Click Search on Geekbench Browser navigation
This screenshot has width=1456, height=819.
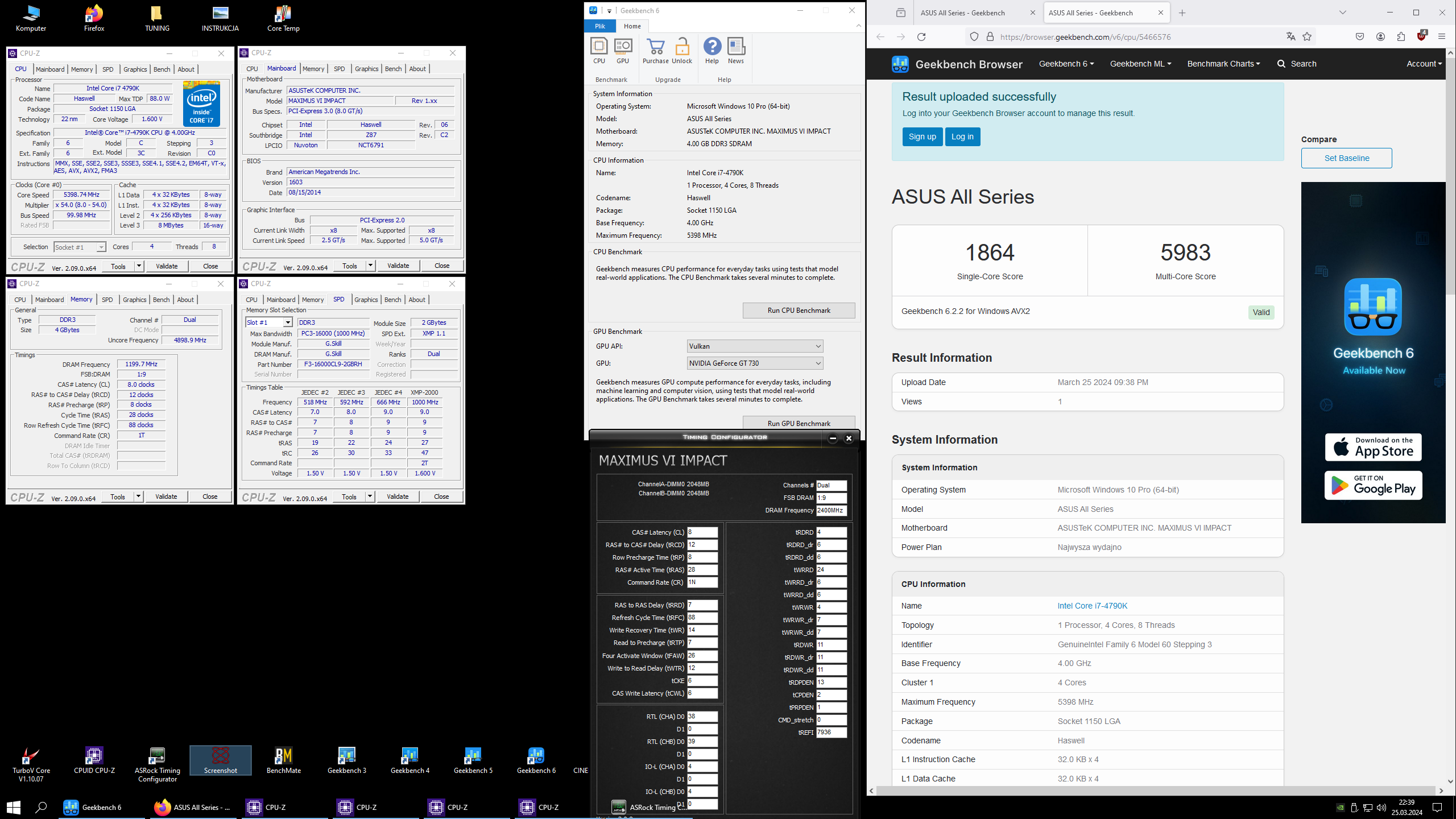click(x=1297, y=64)
